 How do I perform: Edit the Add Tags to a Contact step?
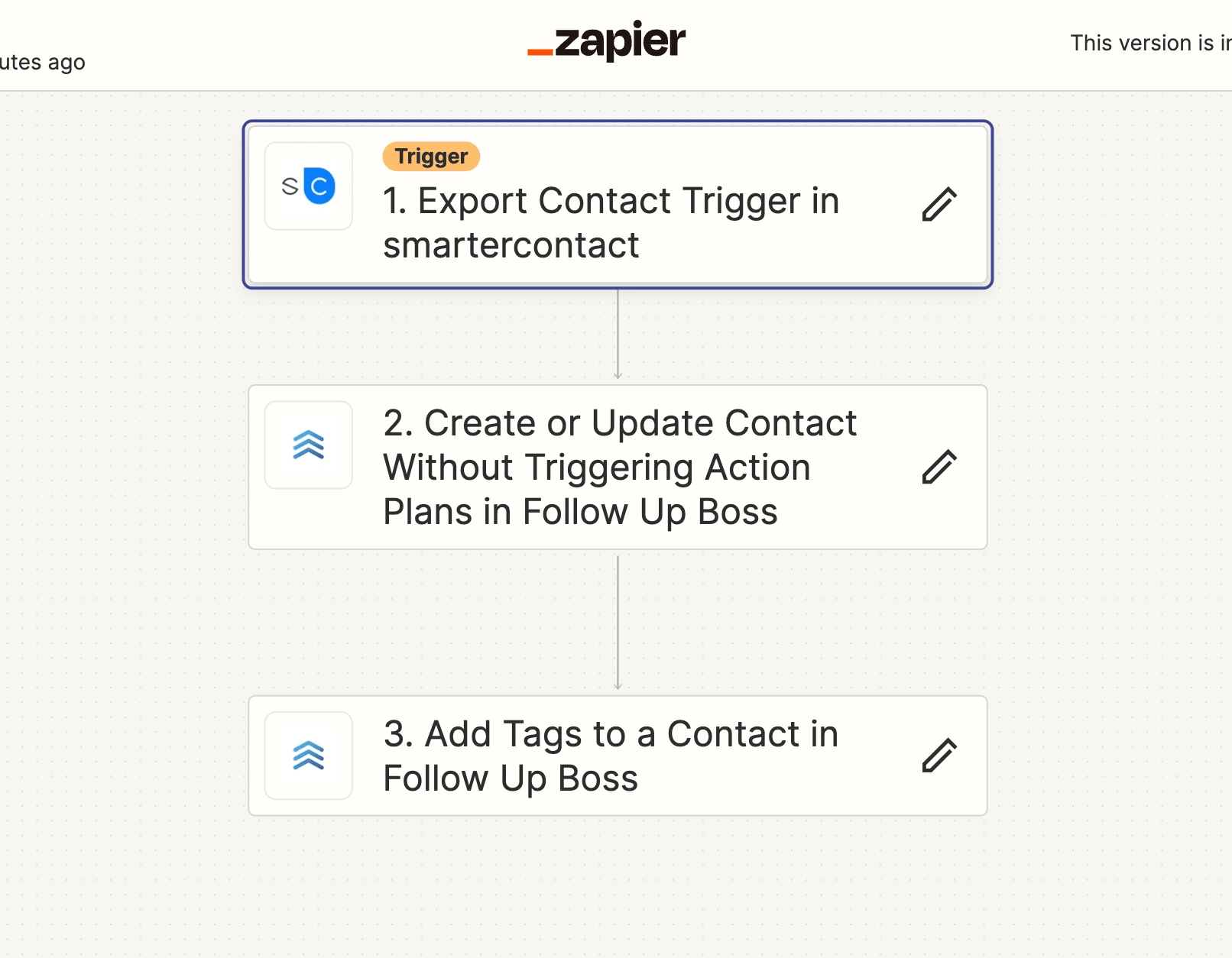pyautogui.click(x=939, y=756)
